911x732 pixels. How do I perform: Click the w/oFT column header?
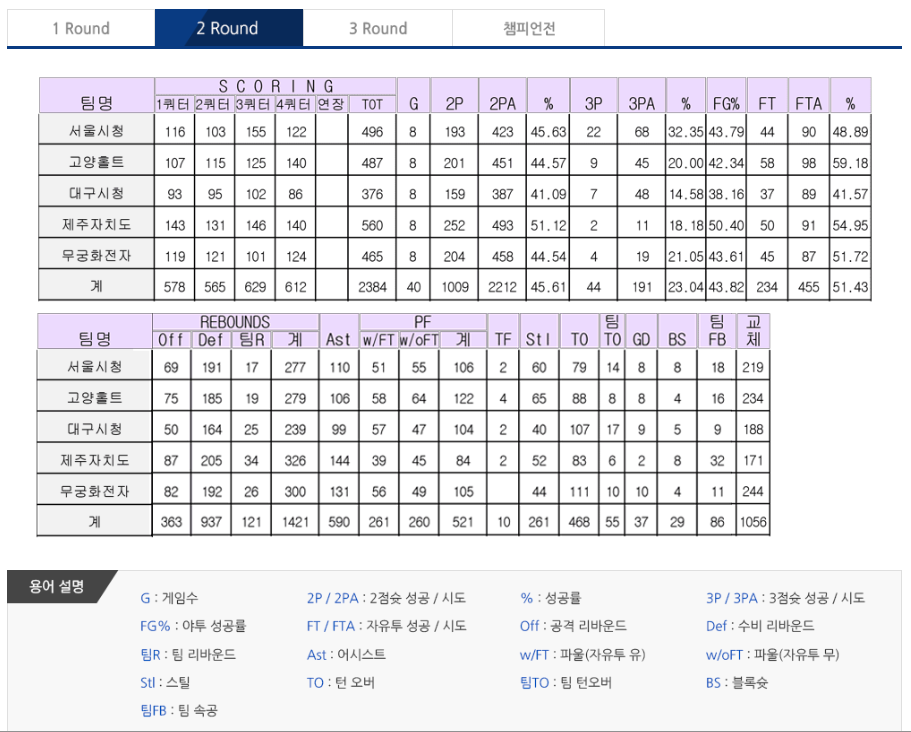coord(418,340)
